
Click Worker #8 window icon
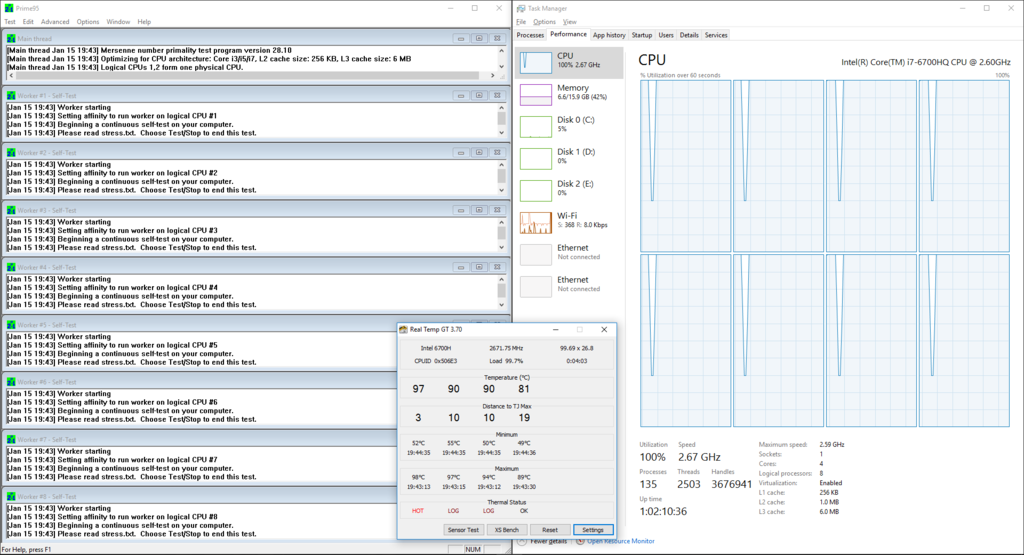click(x=11, y=496)
